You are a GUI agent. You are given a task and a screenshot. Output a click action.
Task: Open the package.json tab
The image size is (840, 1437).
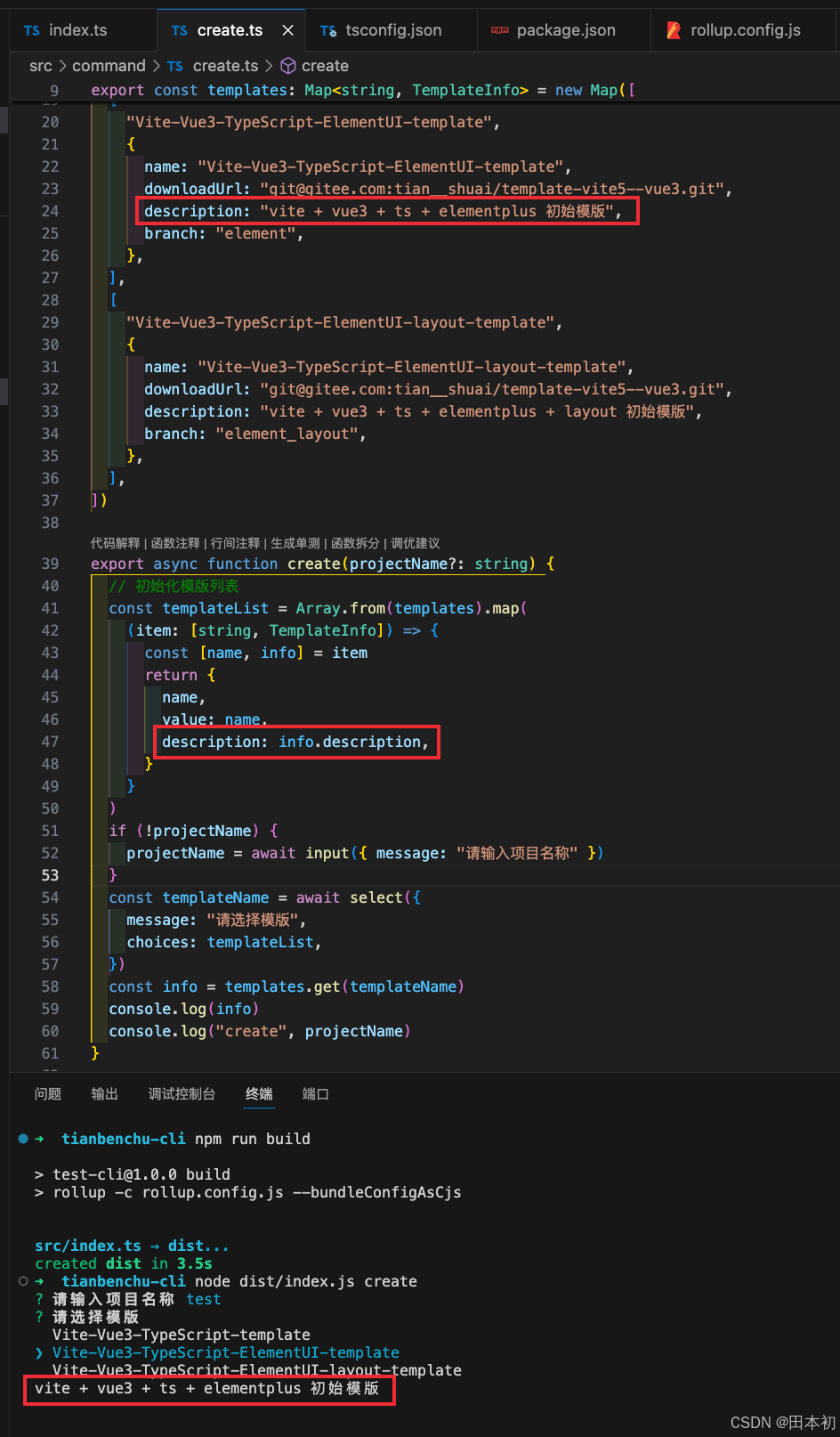point(564,30)
